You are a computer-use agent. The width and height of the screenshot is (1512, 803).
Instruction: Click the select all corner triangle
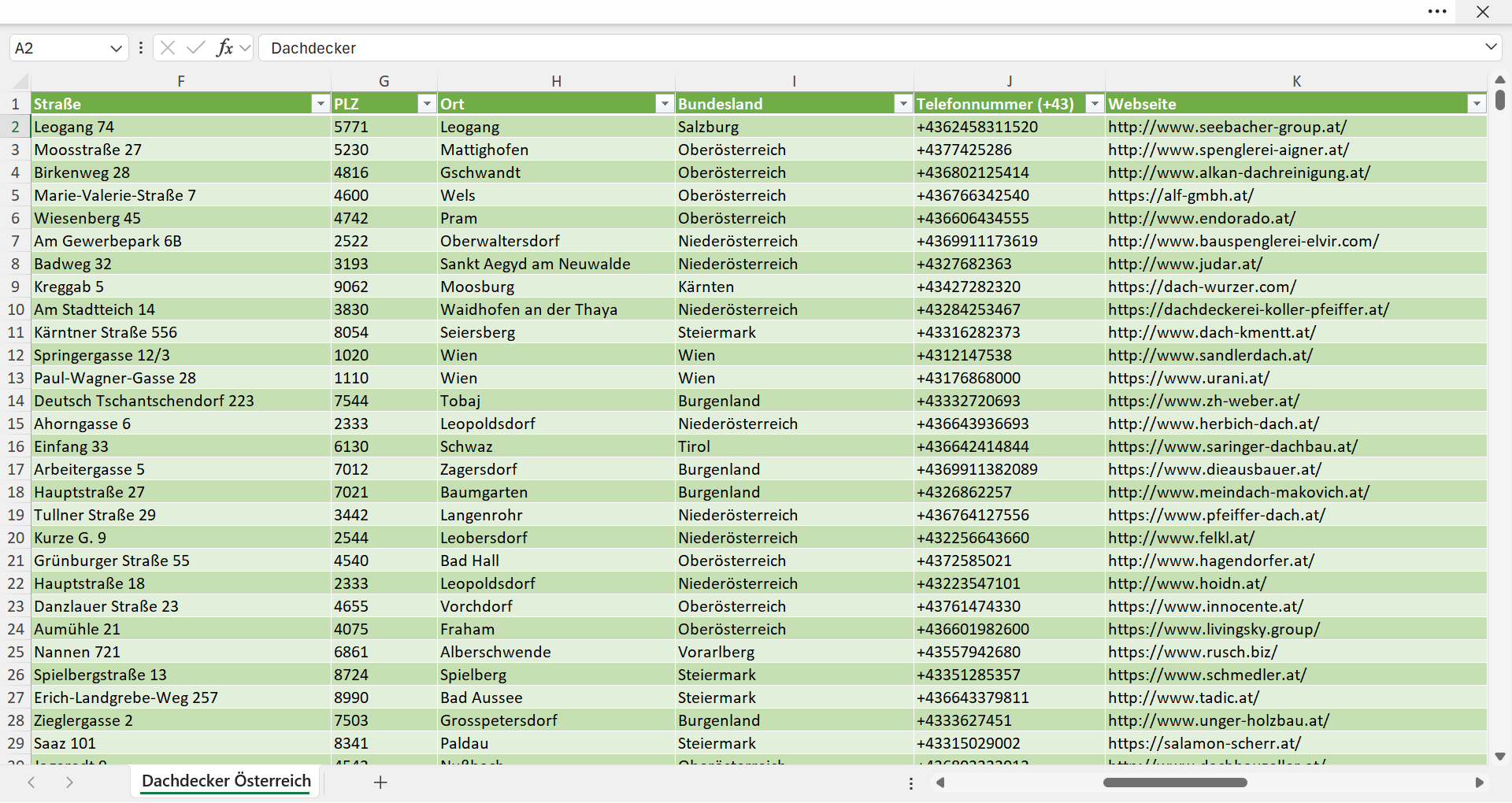21,81
